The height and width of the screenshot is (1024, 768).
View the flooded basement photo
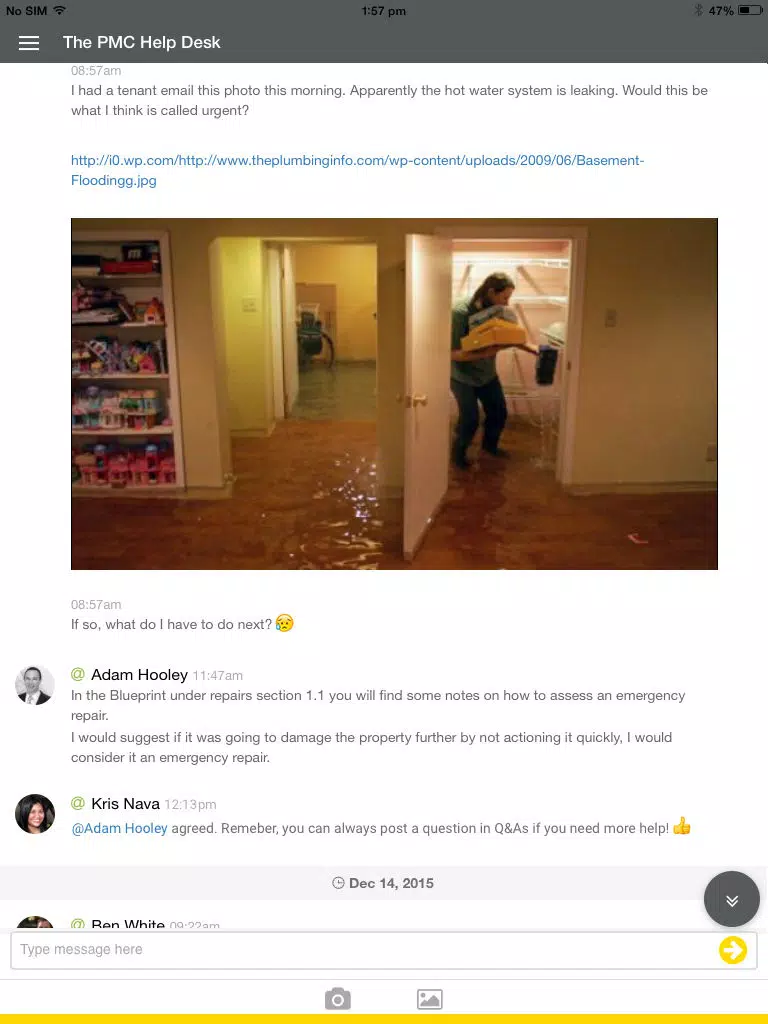(x=394, y=394)
